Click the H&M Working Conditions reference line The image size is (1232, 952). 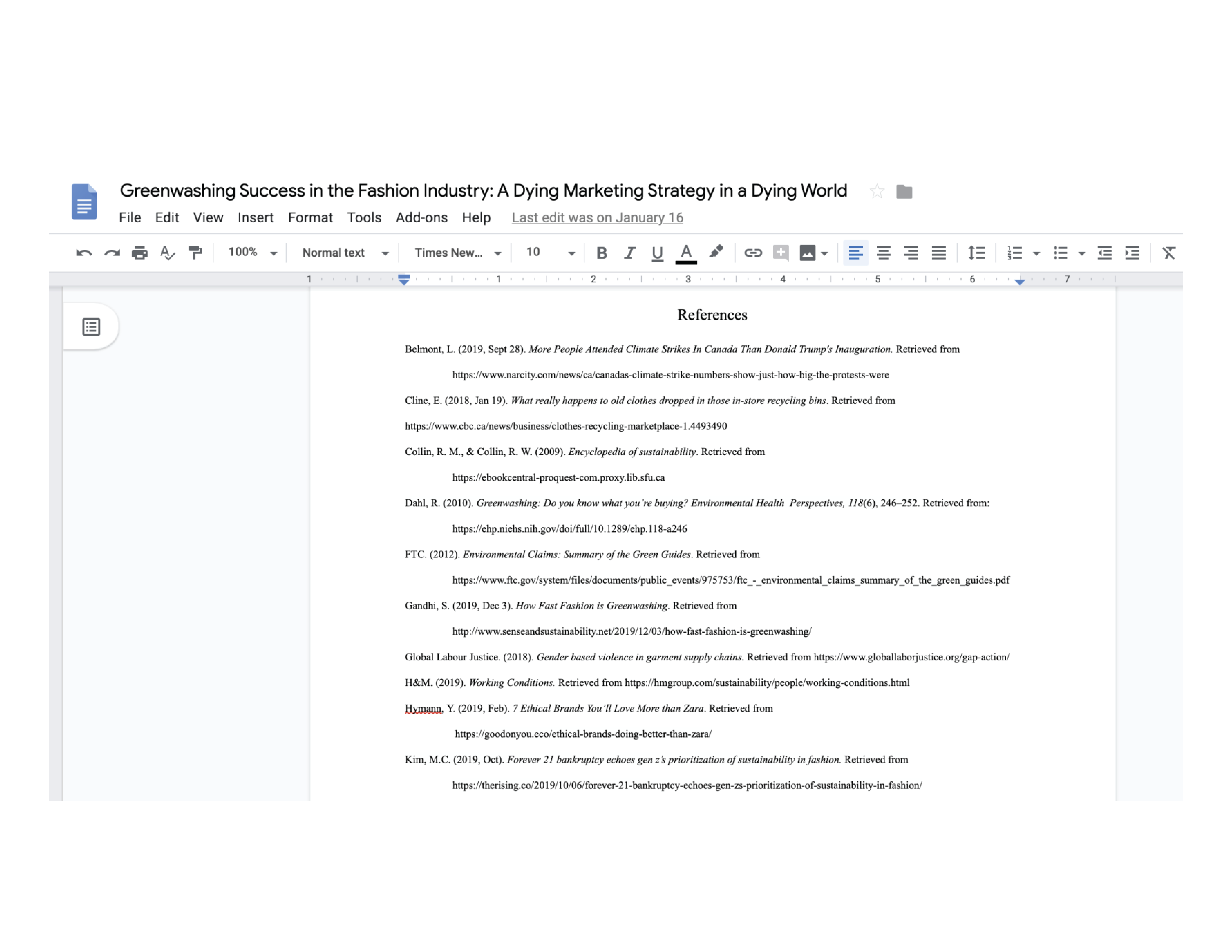click(x=657, y=683)
